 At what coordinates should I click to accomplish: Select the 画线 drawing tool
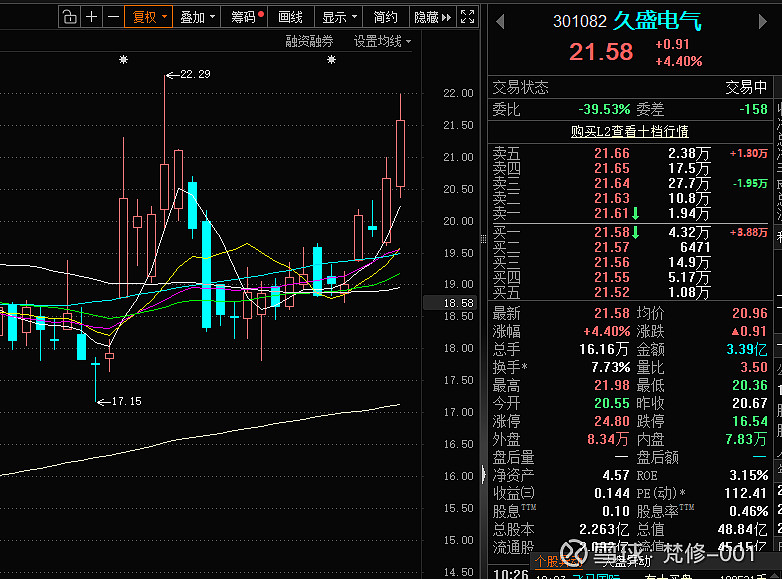[x=291, y=17]
